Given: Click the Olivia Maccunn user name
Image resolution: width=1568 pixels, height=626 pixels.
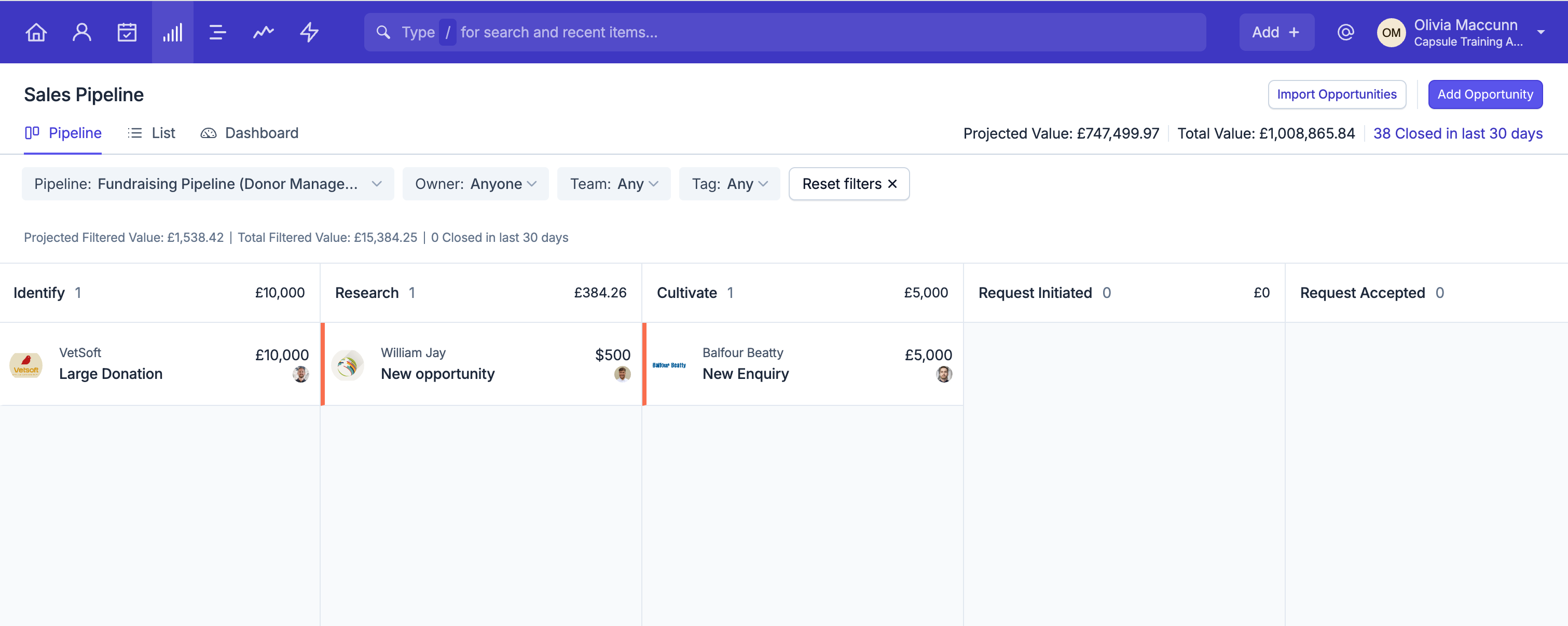Looking at the screenshot, I should click(x=1465, y=25).
